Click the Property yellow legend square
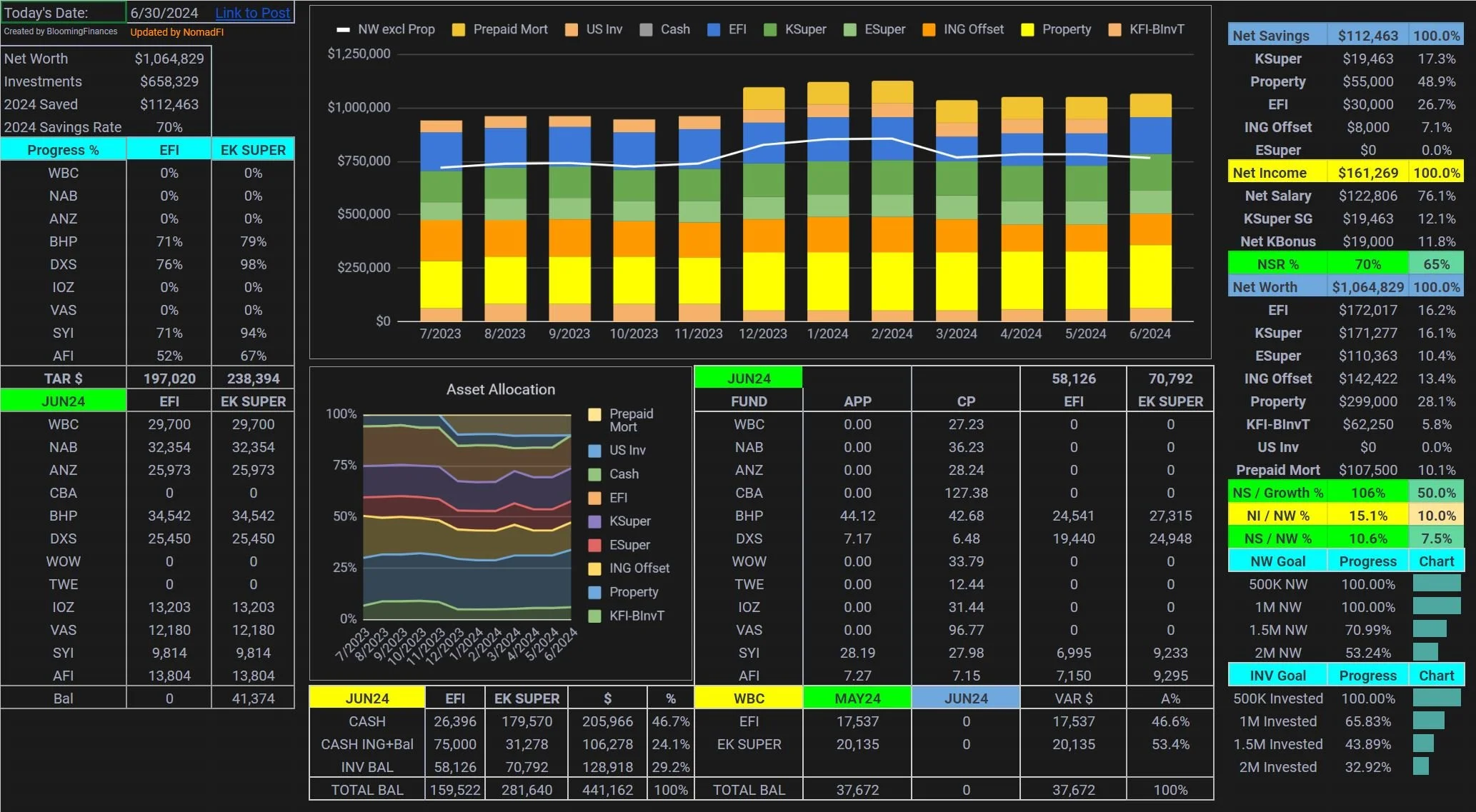Image resolution: width=1476 pixels, height=812 pixels. pyautogui.click(x=1027, y=29)
